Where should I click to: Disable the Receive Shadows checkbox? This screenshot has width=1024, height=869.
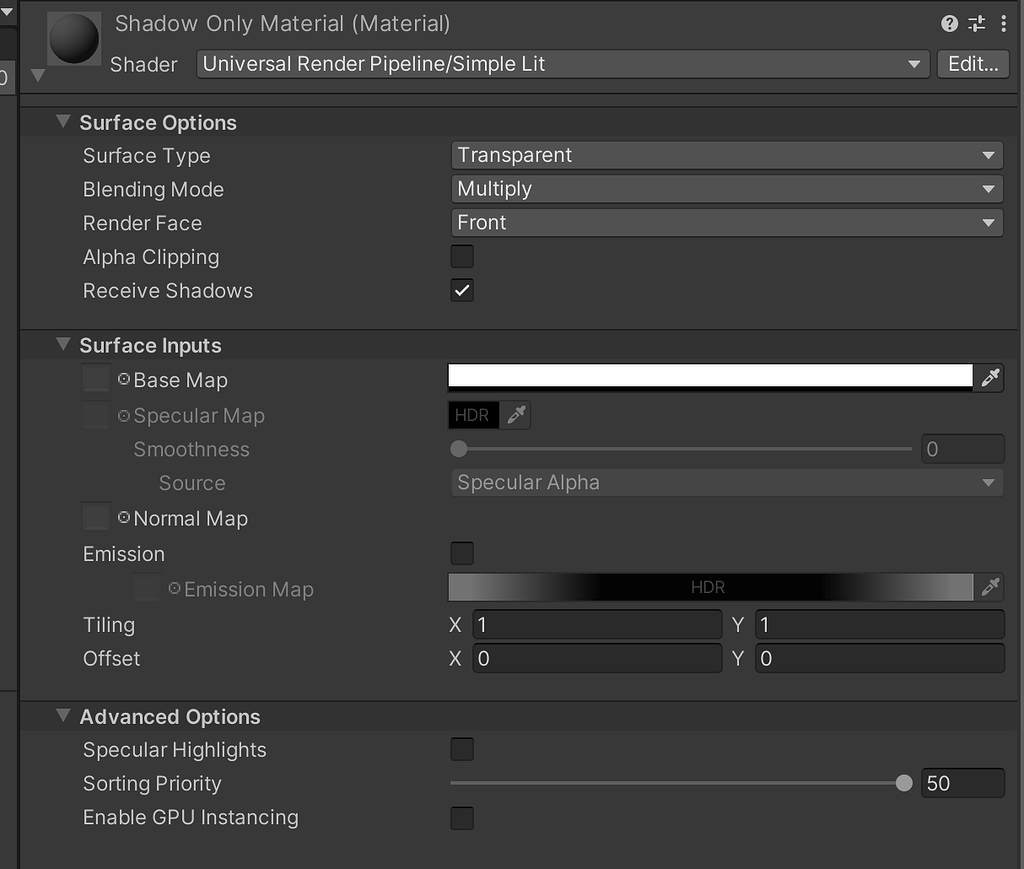click(x=462, y=291)
